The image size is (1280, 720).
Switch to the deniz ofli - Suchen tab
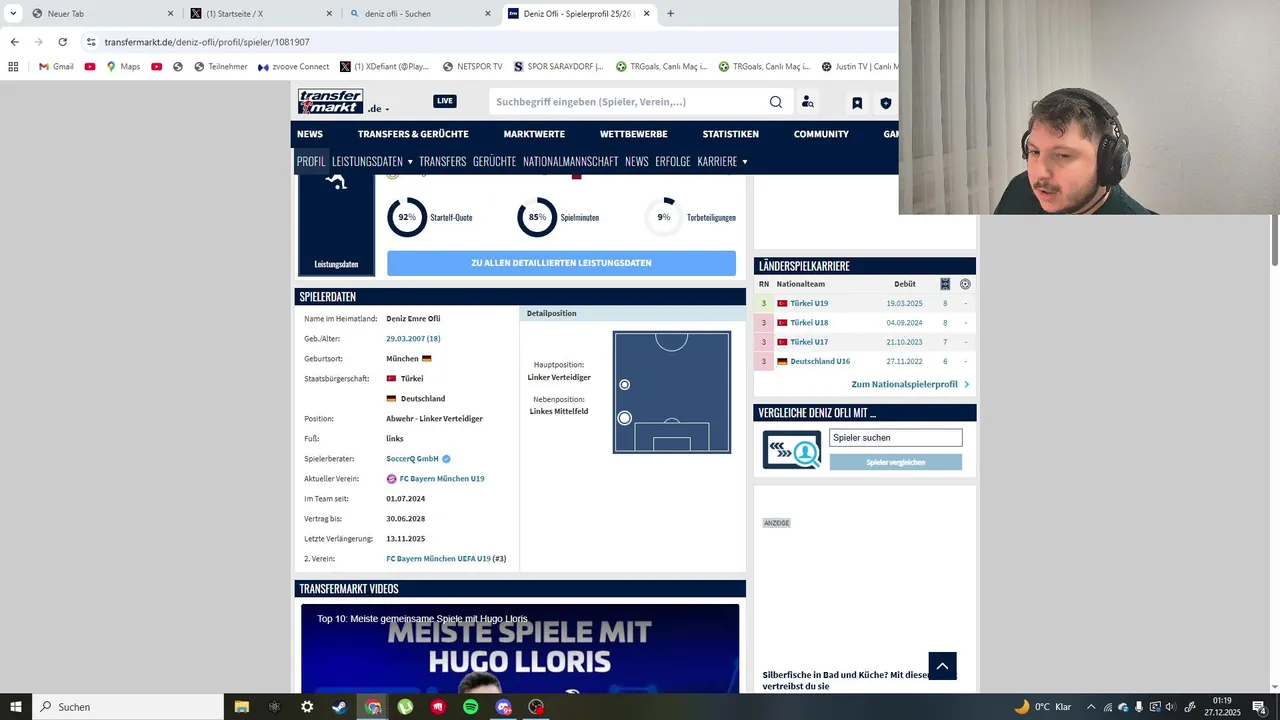click(x=421, y=14)
